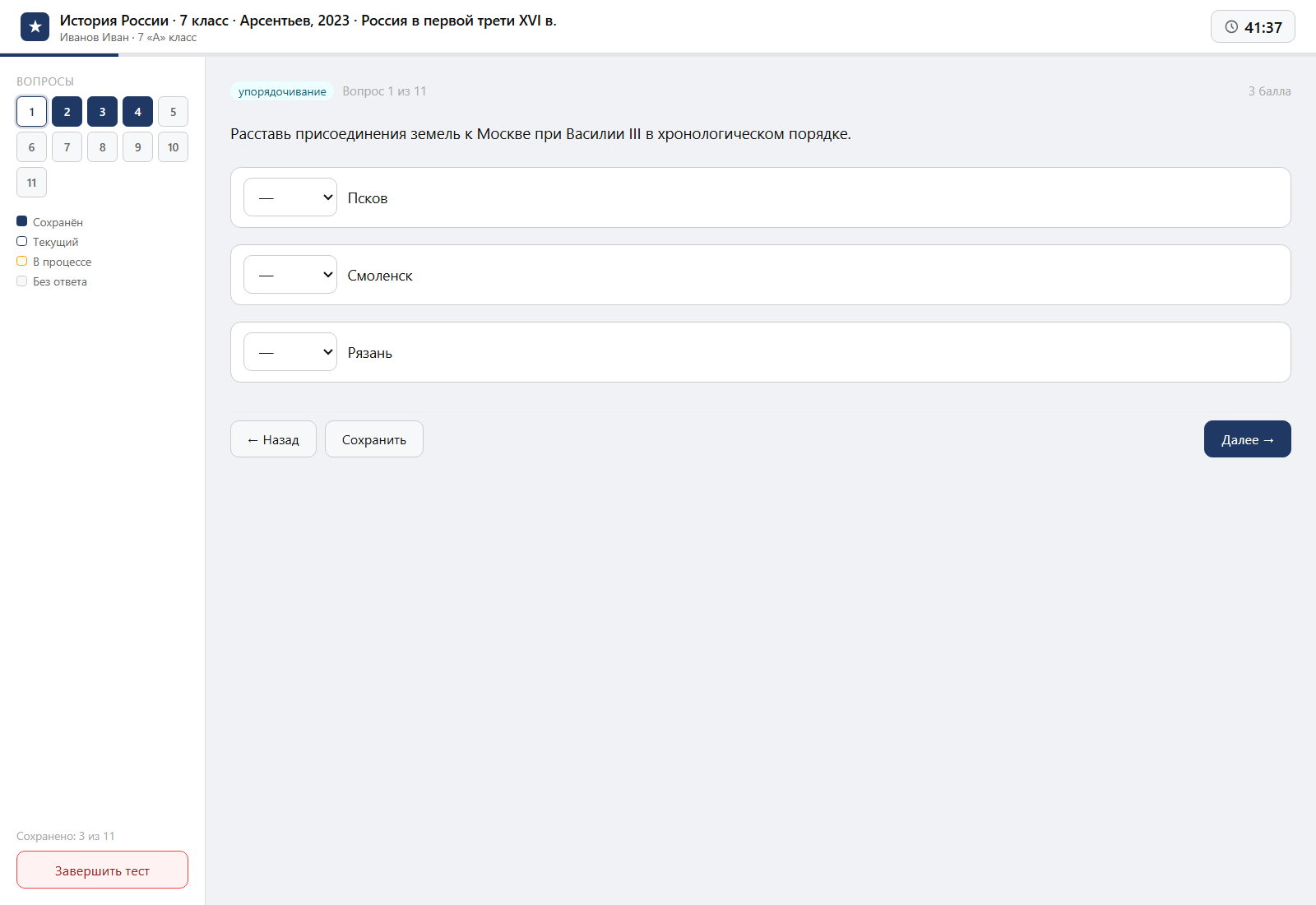Save the answer with Сохранить

[x=374, y=439]
